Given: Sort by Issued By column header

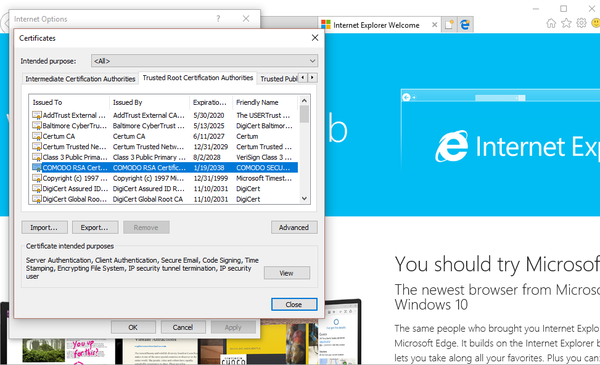Looking at the screenshot, I should 149,102.
